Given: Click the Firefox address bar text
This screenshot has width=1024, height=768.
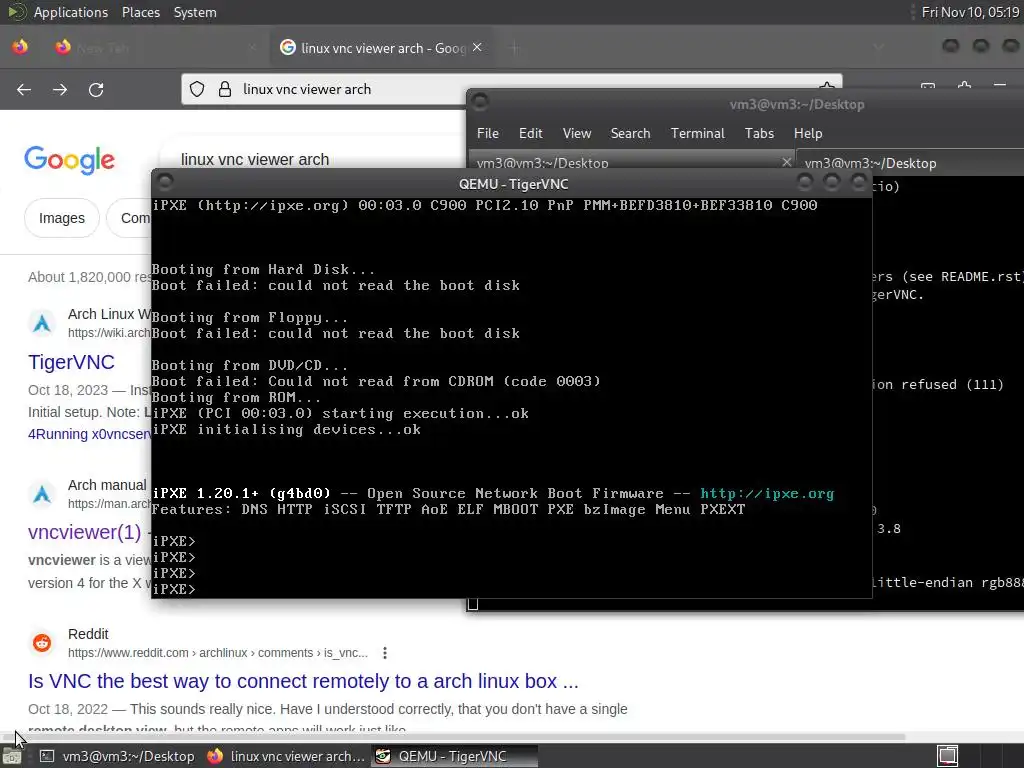Looking at the screenshot, I should 307,89.
